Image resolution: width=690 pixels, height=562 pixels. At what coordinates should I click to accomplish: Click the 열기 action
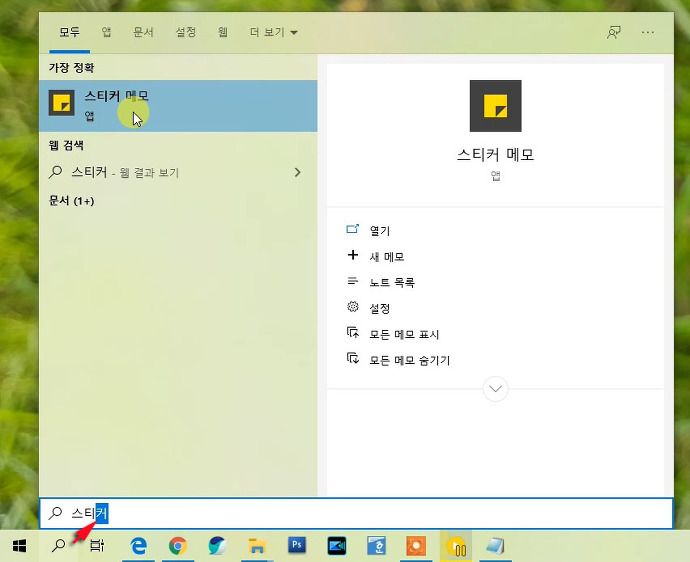(x=380, y=231)
